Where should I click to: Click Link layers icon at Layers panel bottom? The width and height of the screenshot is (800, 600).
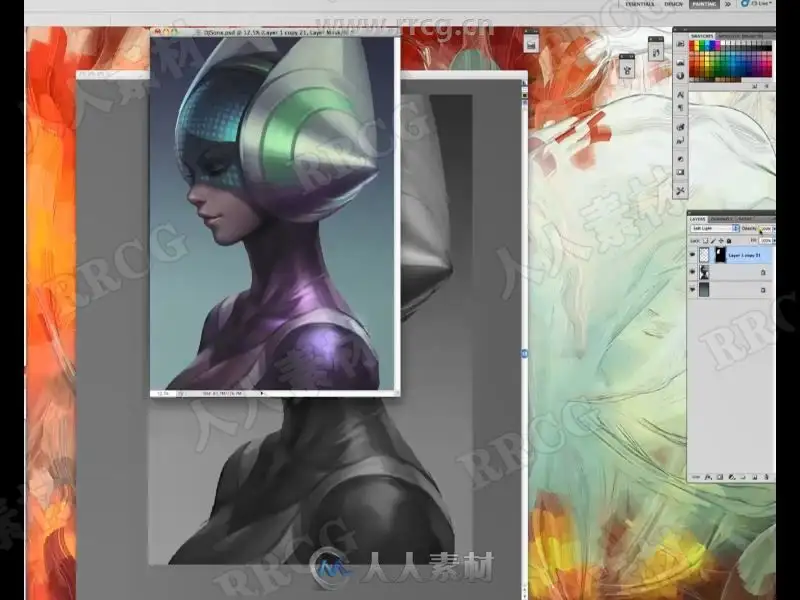[696, 477]
